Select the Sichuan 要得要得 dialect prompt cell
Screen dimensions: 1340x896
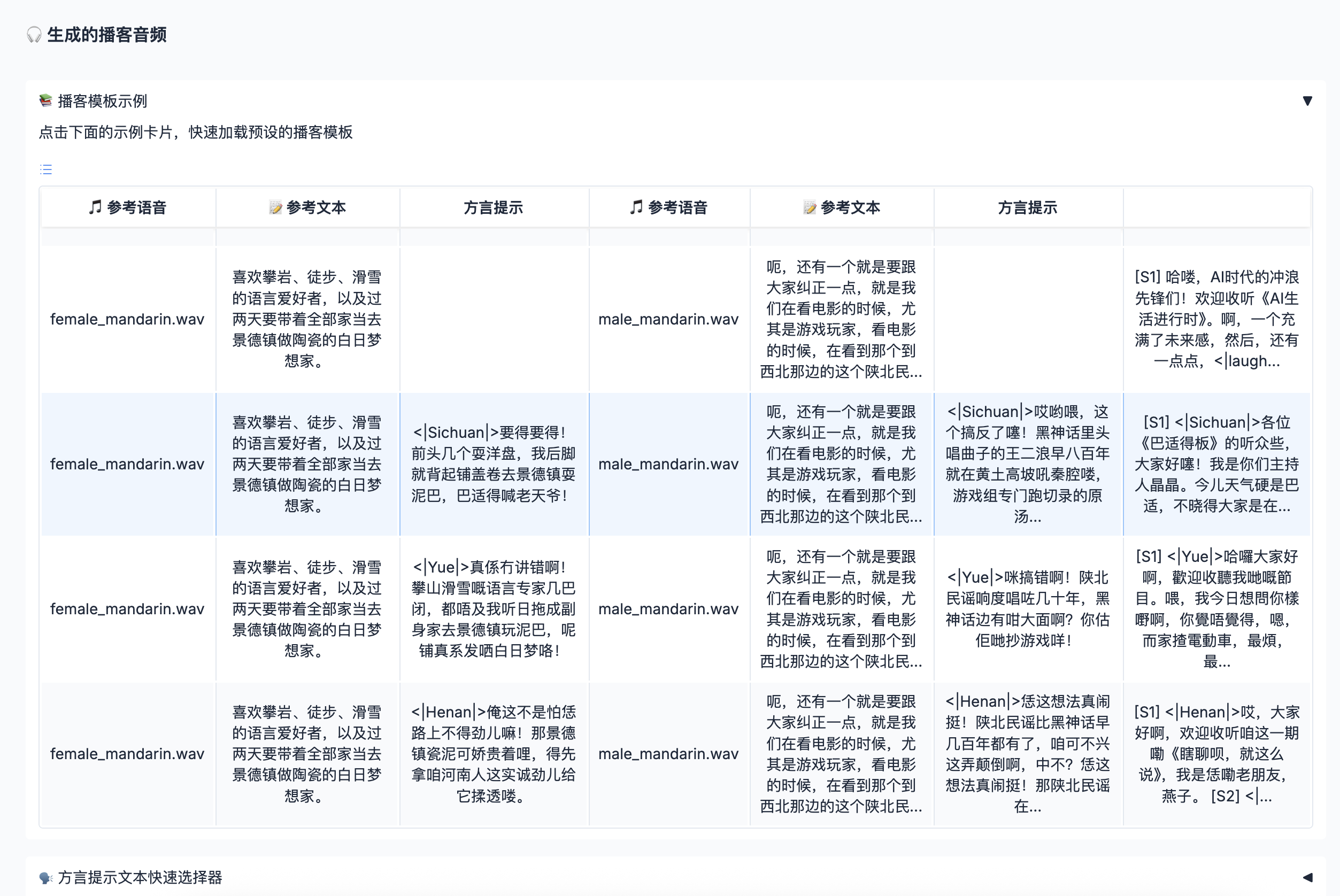(x=494, y=464)
